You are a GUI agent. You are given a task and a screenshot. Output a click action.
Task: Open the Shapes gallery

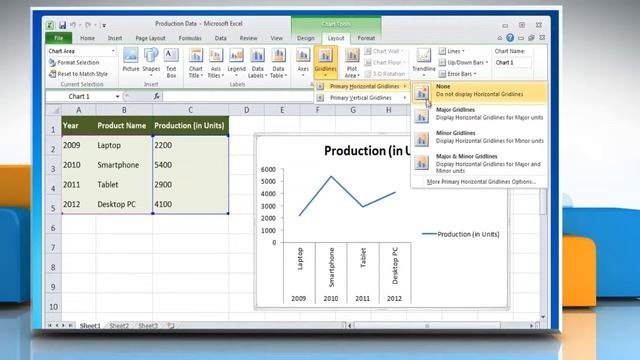click(151, 62)
